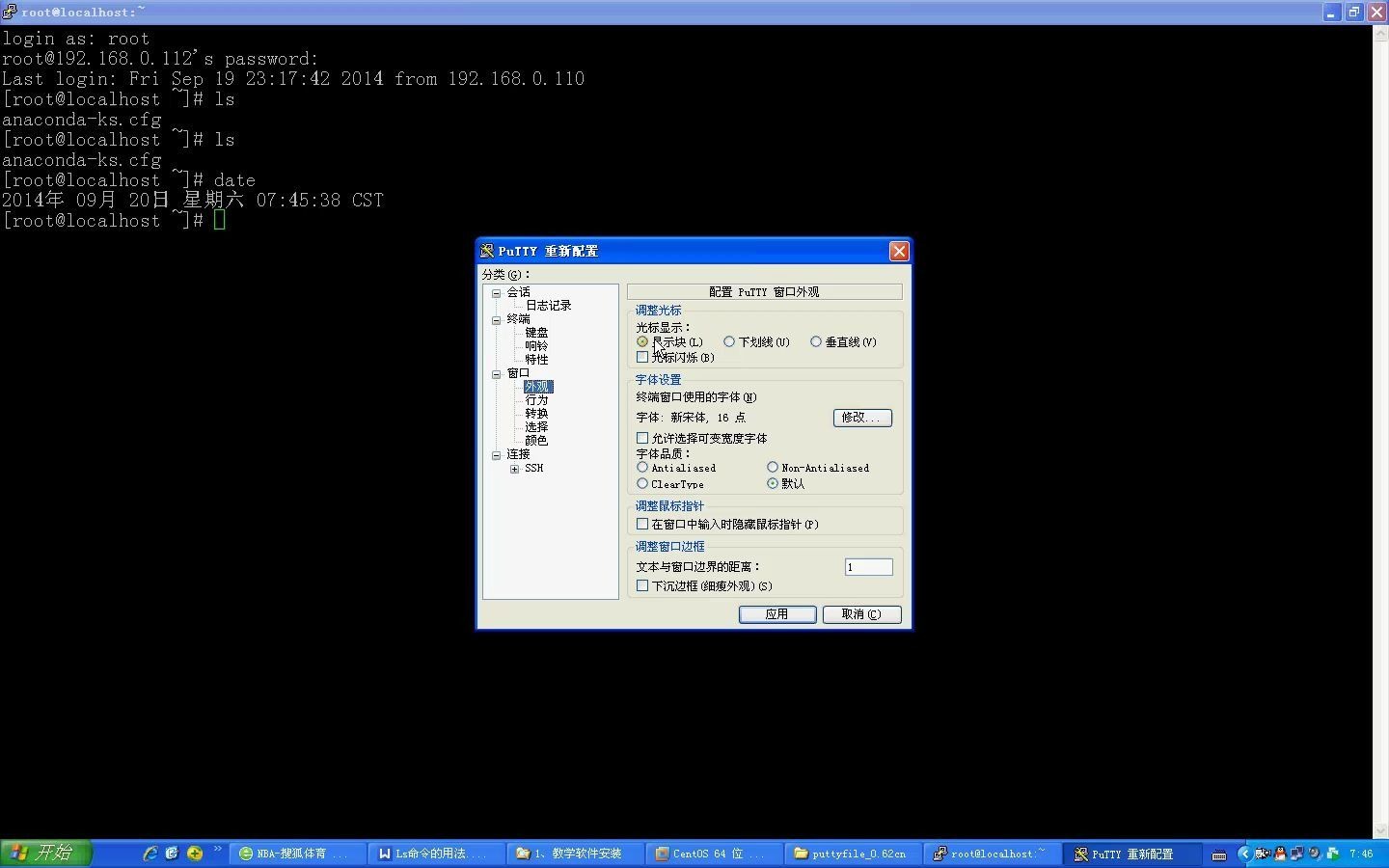Open 转换 settings in the tree

[x=536, y=414]
